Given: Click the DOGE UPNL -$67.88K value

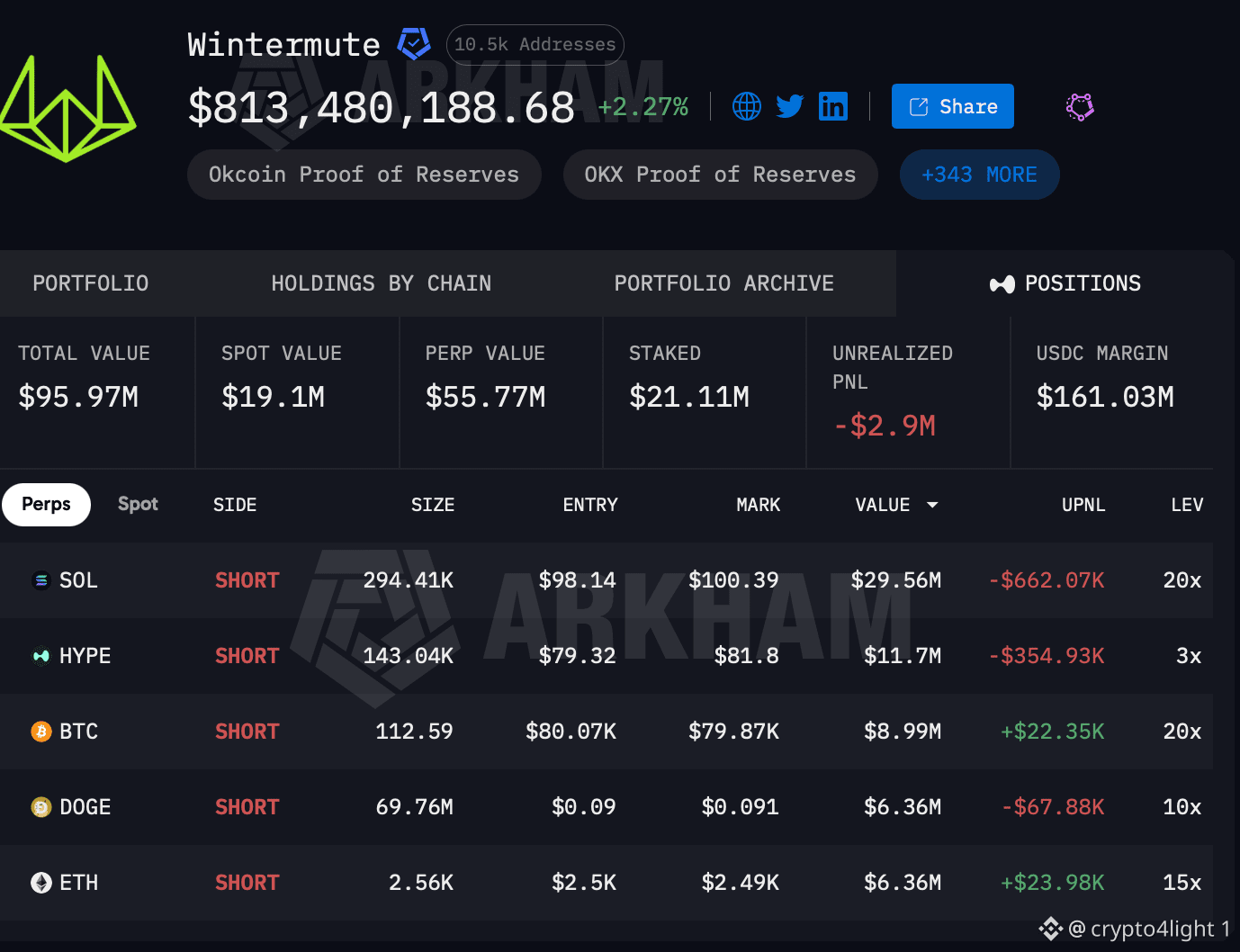Looking at the screenshot, I should point(1053,807).
